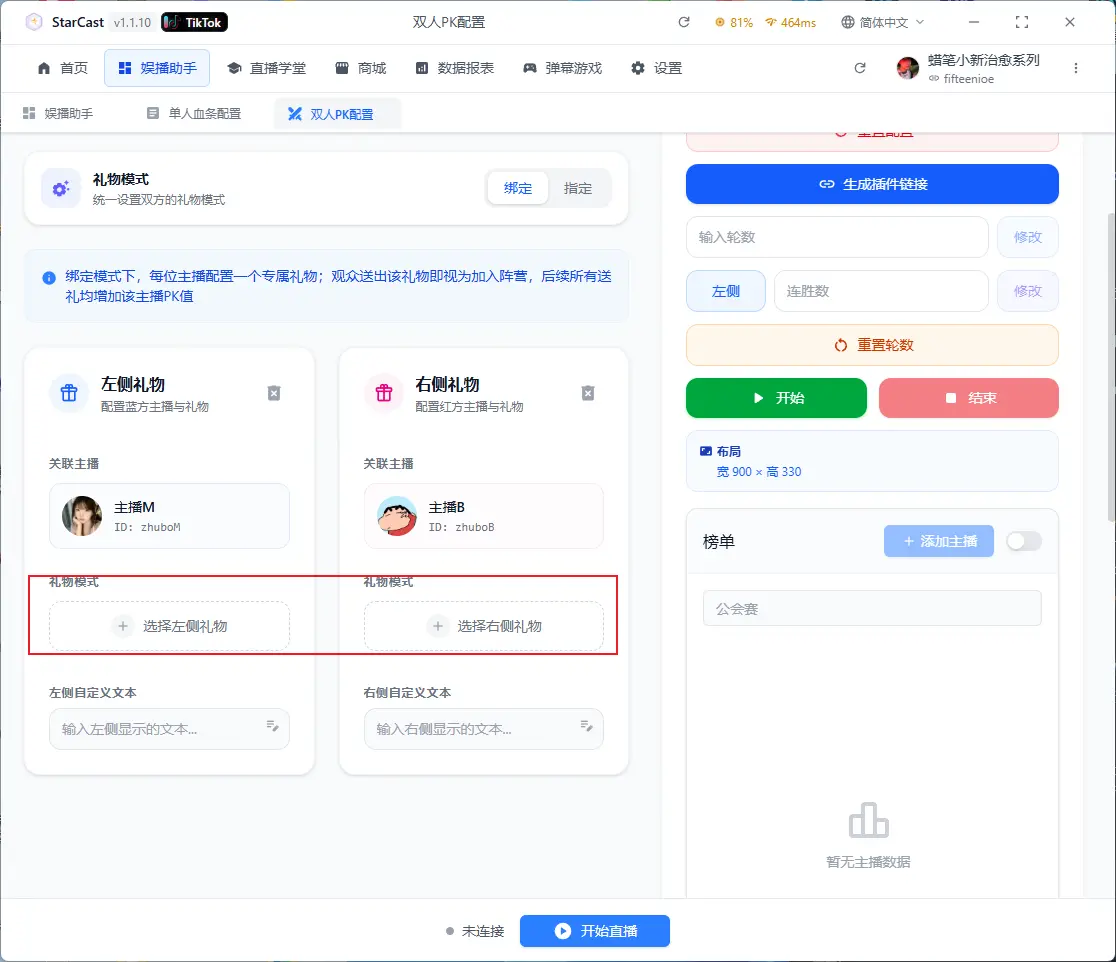
Task: Click the right custom text edit icon
Action: pos(586,726)
